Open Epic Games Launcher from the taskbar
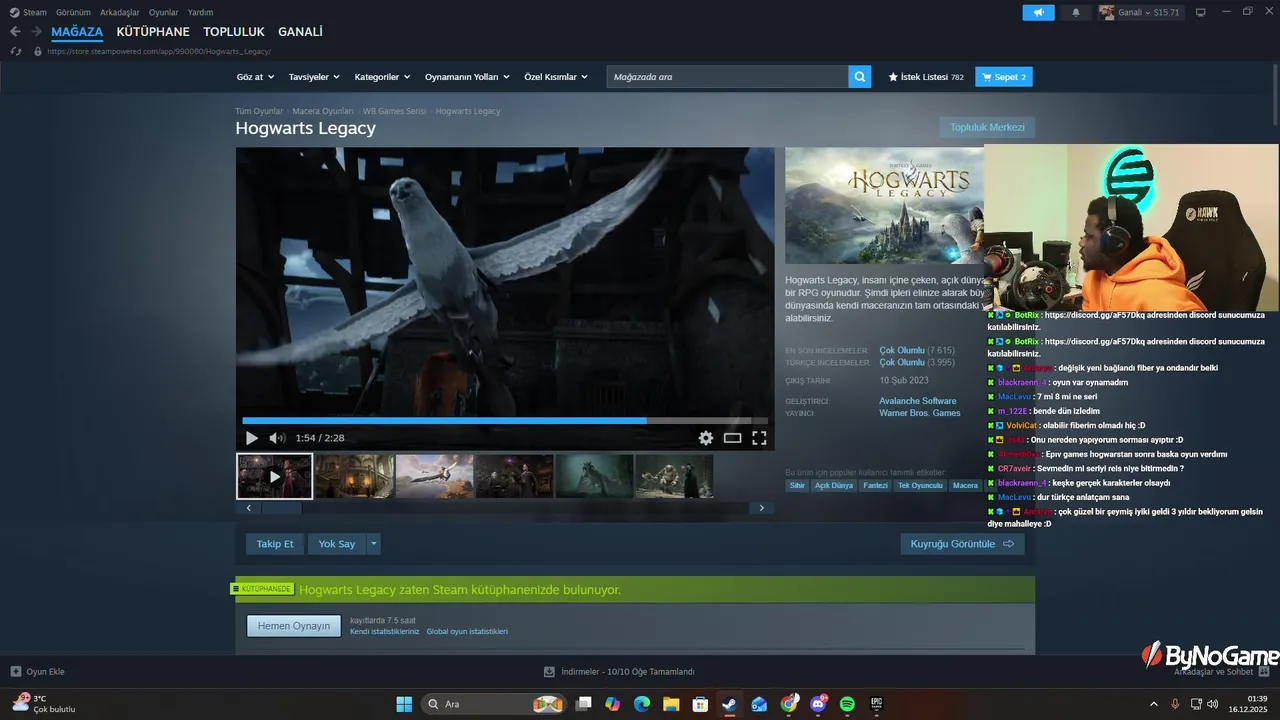Screen dimensions: 1280x720 [877, 704]
